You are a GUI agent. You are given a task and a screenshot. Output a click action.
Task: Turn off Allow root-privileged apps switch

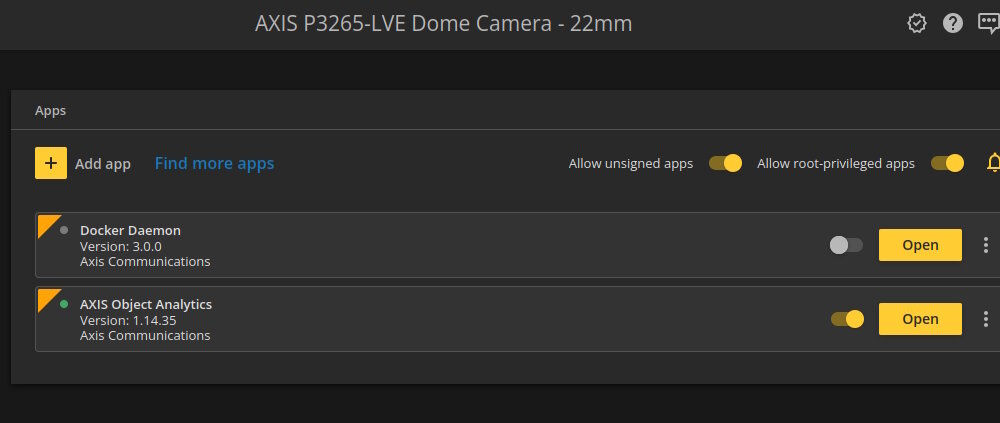947,163
